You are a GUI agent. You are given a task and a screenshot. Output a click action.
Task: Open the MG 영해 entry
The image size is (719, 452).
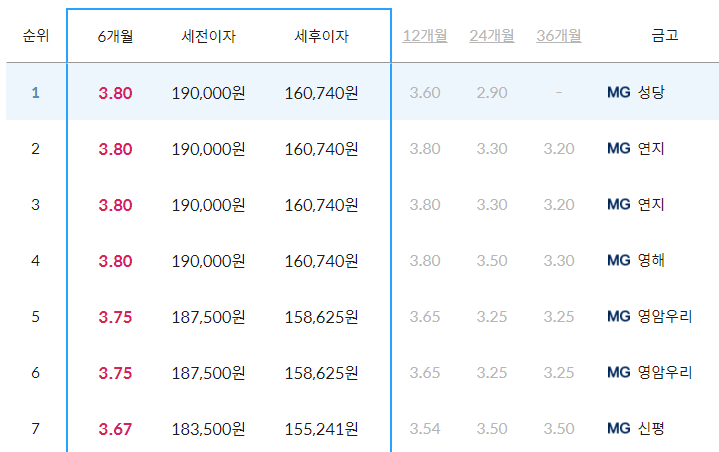tap(636, 260)
